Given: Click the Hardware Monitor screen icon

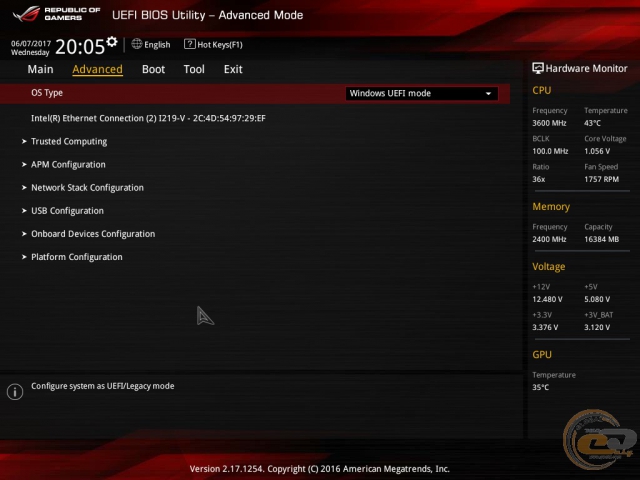Looking at the screenshot, I should tap(538, 68).
